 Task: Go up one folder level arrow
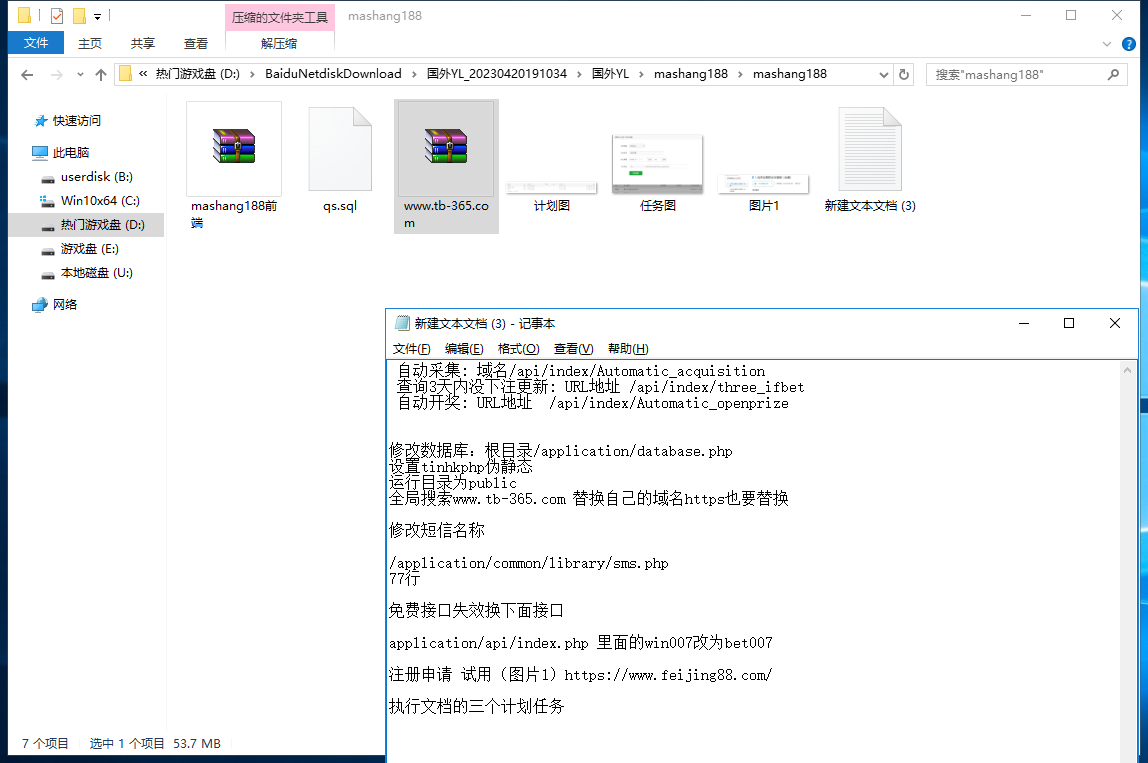pos(101,74)
